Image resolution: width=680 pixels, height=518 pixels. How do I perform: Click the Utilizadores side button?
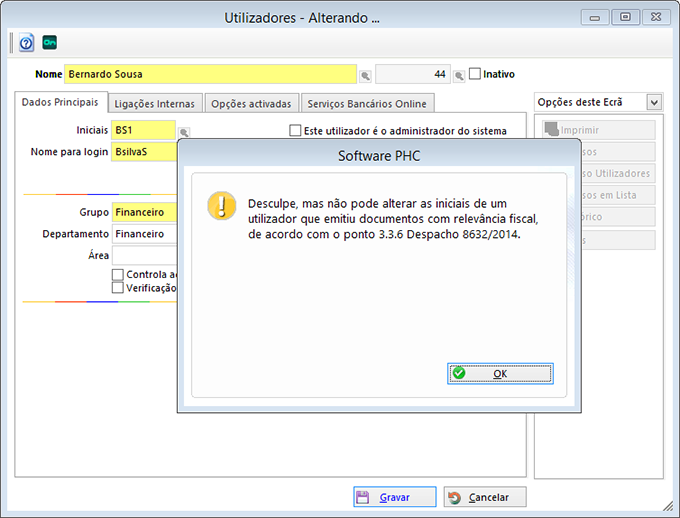point(618,173)
